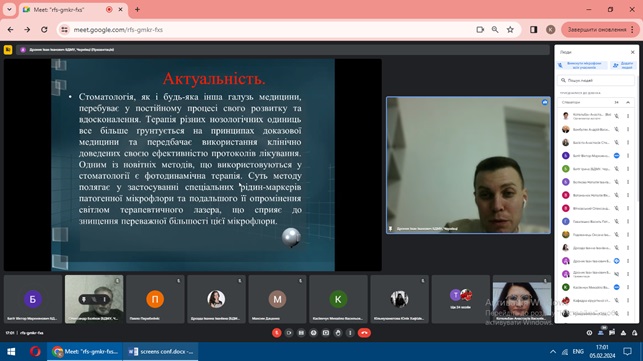This screenshot has width=643, height=361.
Task: Open the chat panel icon
Action: (x=612, y=333)
